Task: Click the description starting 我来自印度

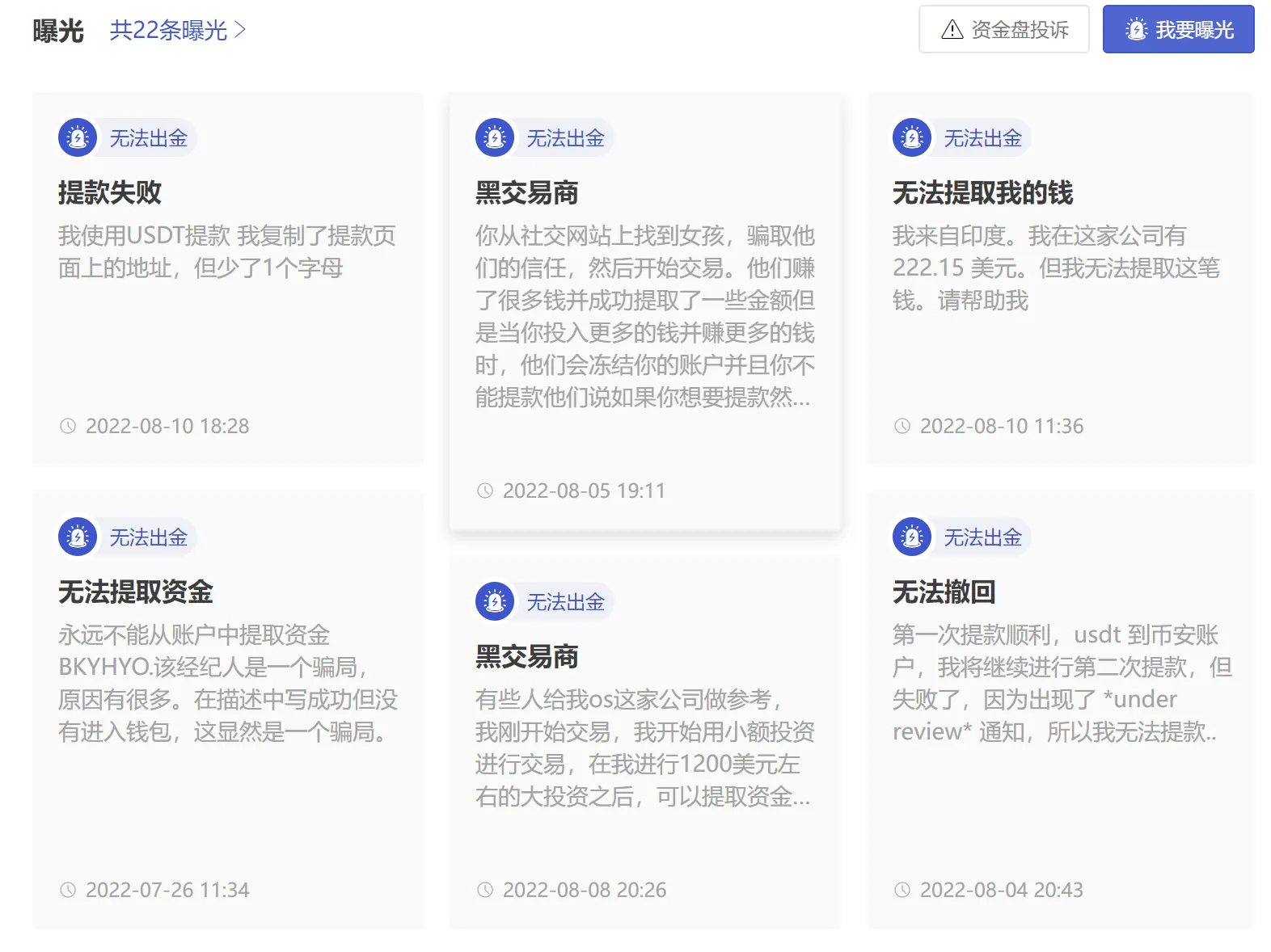Action: 1057,267
